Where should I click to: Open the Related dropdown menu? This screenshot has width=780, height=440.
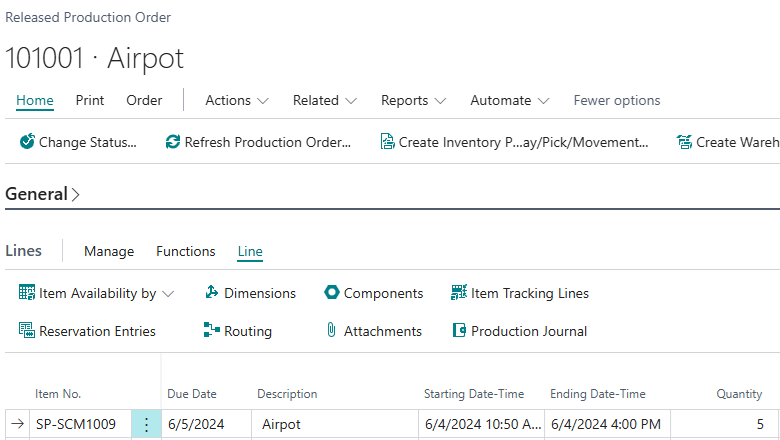tap(324, 100)
